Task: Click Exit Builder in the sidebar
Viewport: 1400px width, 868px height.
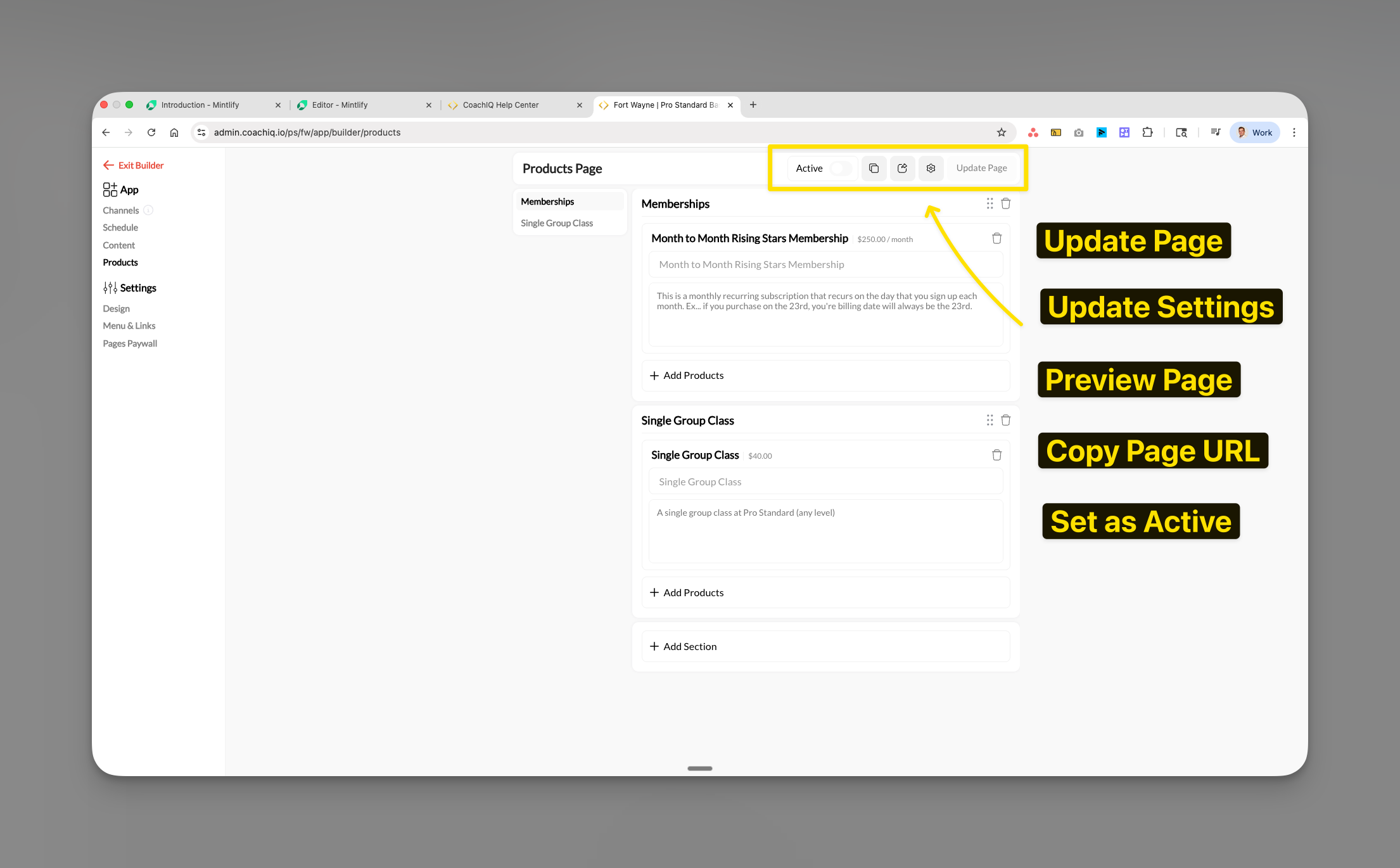Action: point(139,165)
